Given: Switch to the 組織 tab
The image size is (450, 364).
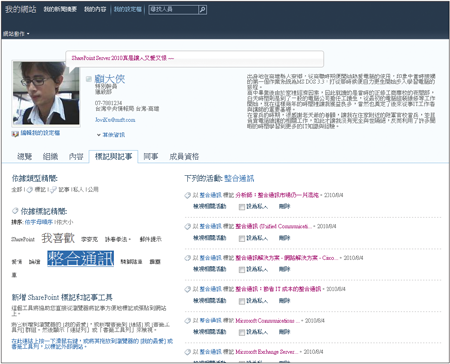Looking at the screenshot, I should coord(50,156).
